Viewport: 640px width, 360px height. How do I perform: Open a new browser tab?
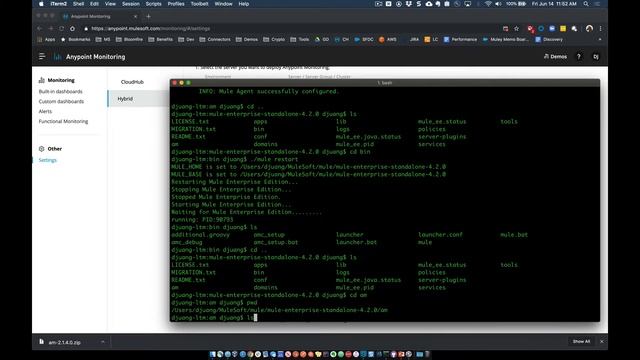coord(149,16)
